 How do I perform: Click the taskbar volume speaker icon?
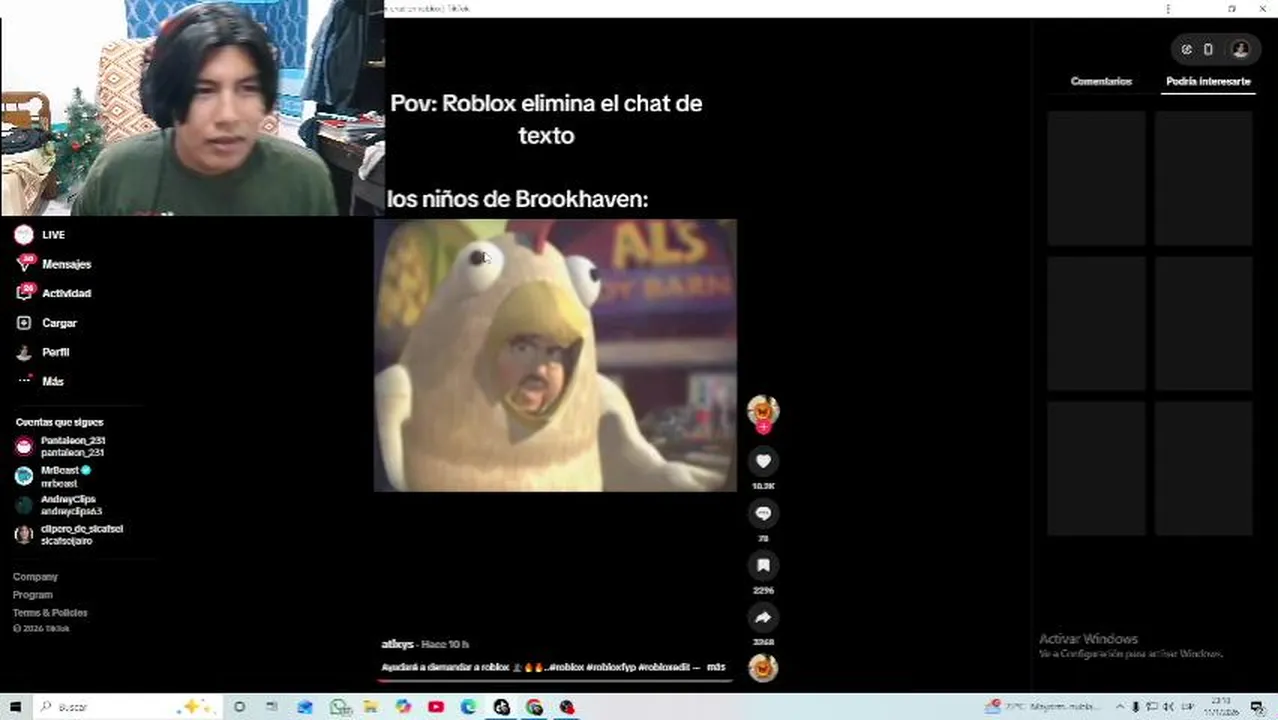point(1168,707)
